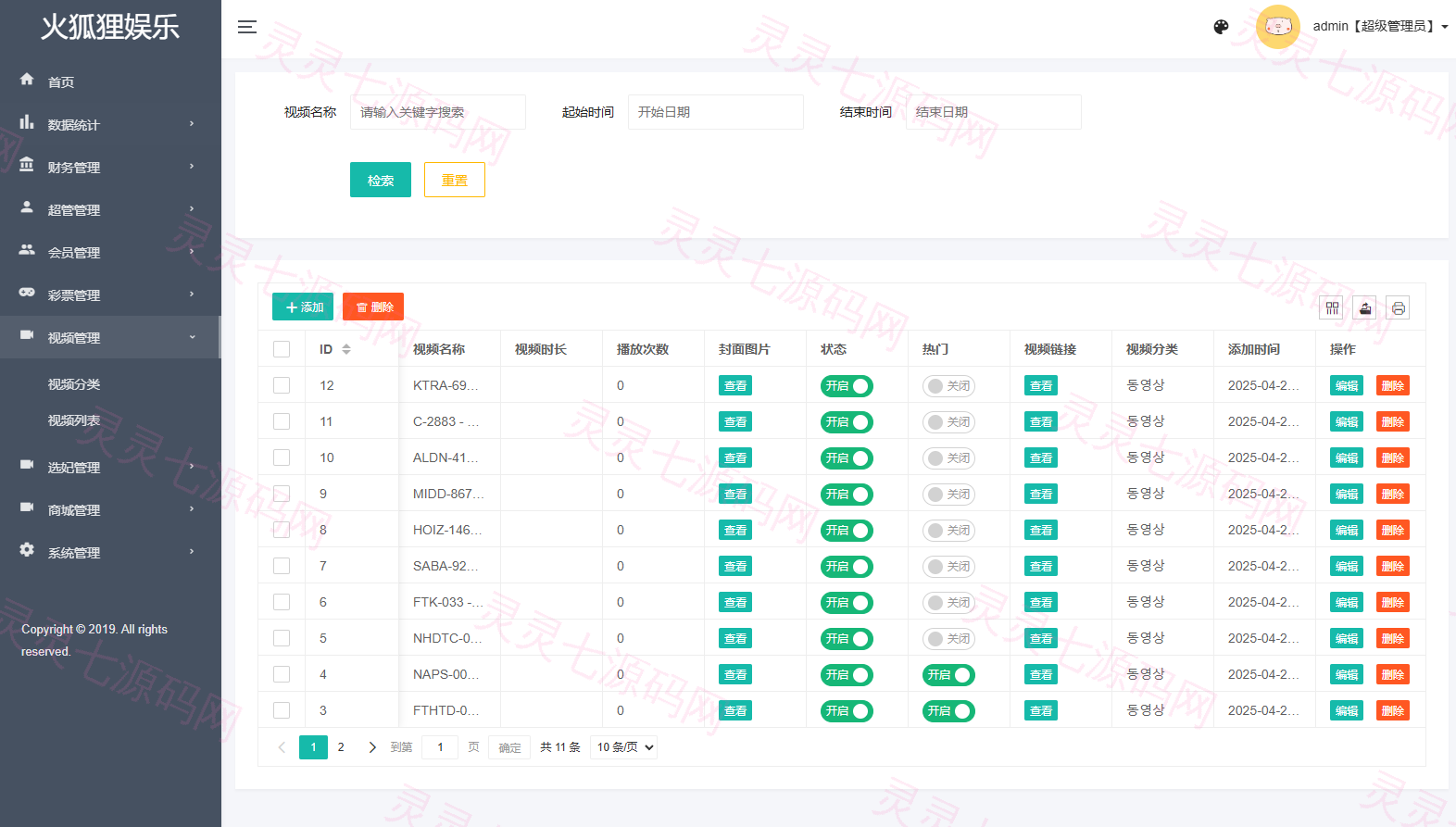Open the 10 条/页 page size dropdown
Image resolution: width=1456 pixels, height=827 pixels.
[623, 747]
